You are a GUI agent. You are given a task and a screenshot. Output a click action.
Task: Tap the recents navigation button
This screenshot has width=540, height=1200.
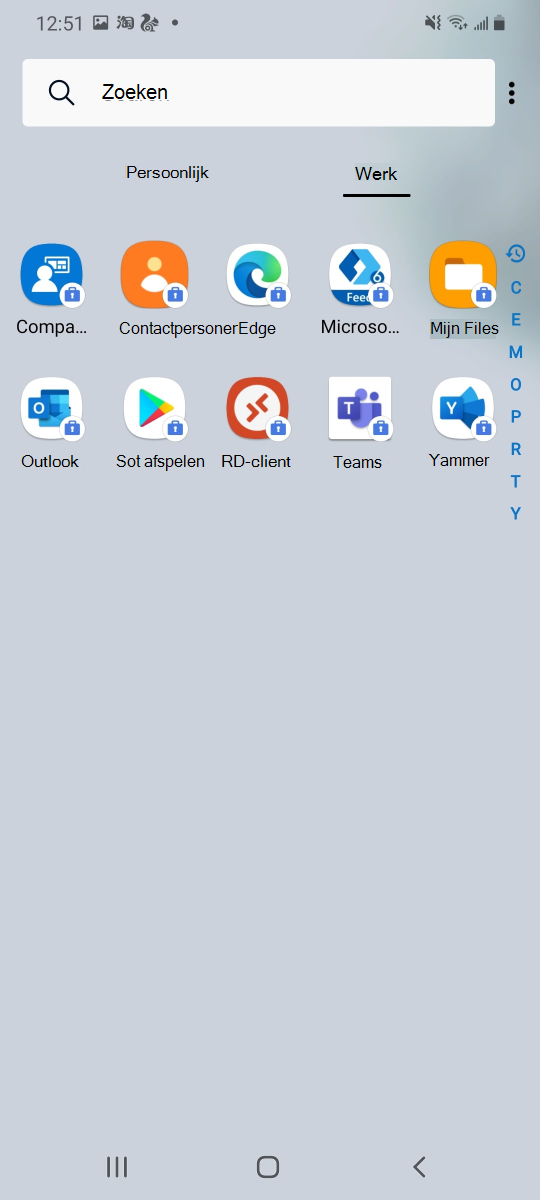117,1166
